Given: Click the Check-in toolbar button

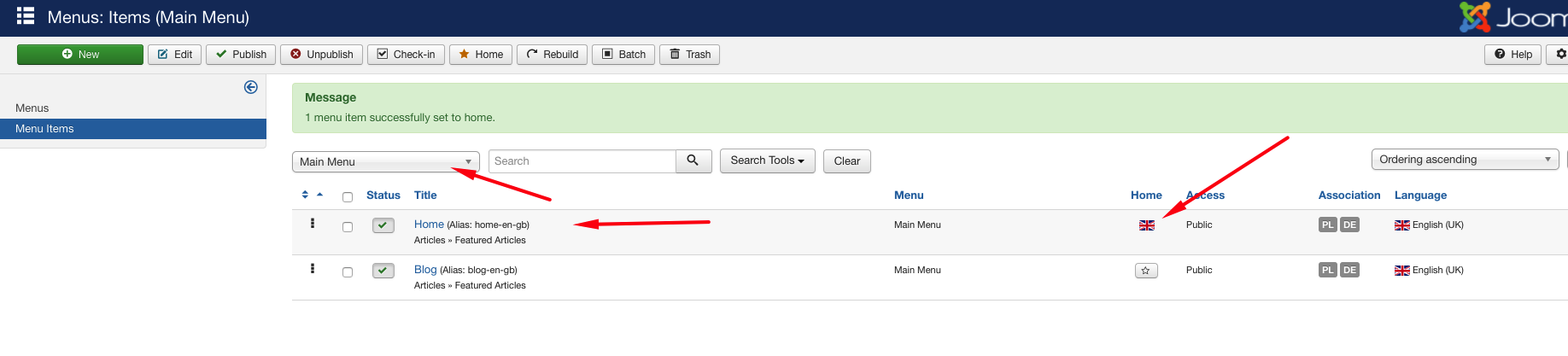Looking at the screenshot, I should pyautogui.click(x=406, y=55).
